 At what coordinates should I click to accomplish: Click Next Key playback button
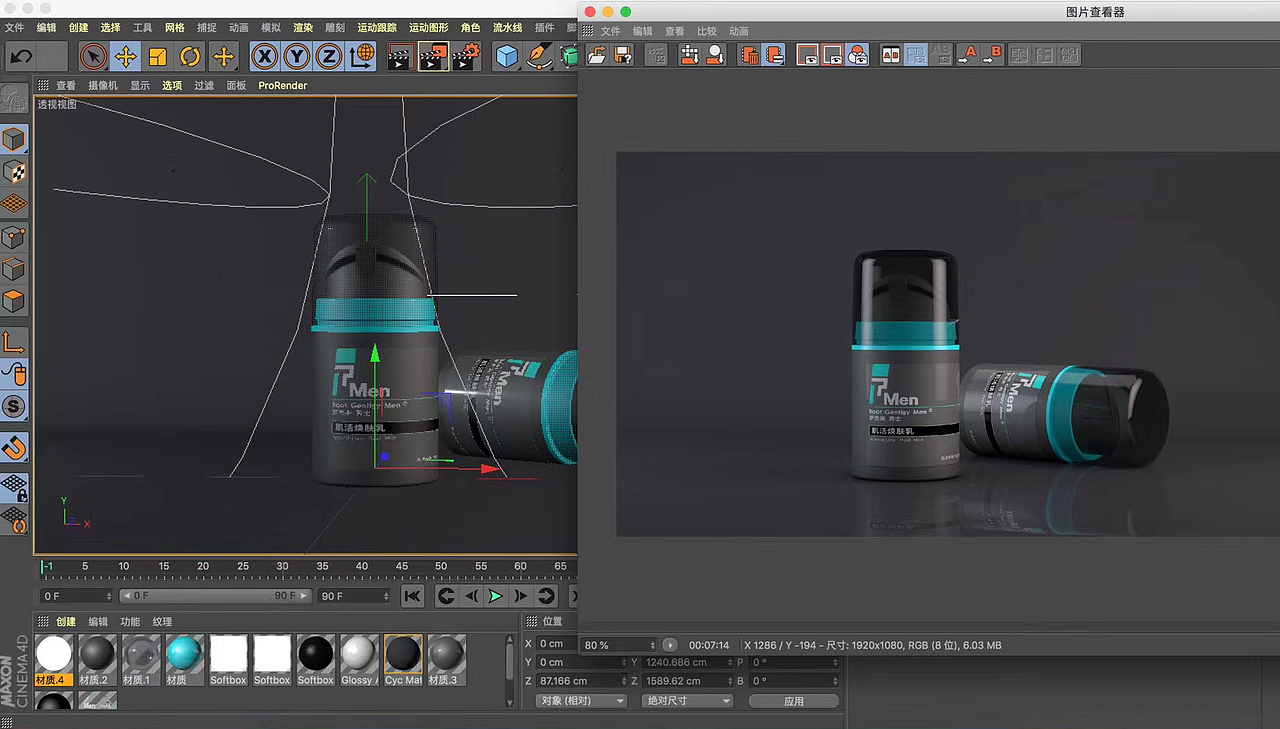pyautogui.click(x=546, y=596)
